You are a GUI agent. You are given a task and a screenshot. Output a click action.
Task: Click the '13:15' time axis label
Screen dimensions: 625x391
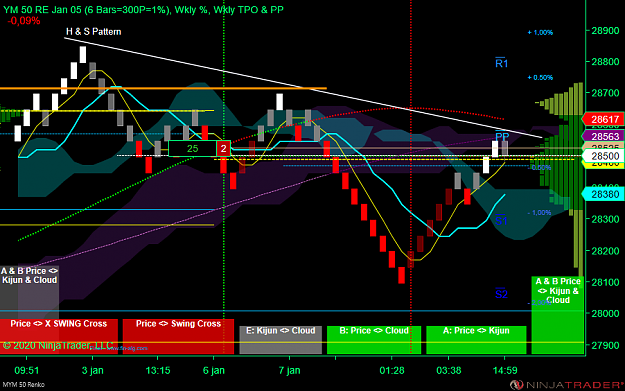coord(158,371)
